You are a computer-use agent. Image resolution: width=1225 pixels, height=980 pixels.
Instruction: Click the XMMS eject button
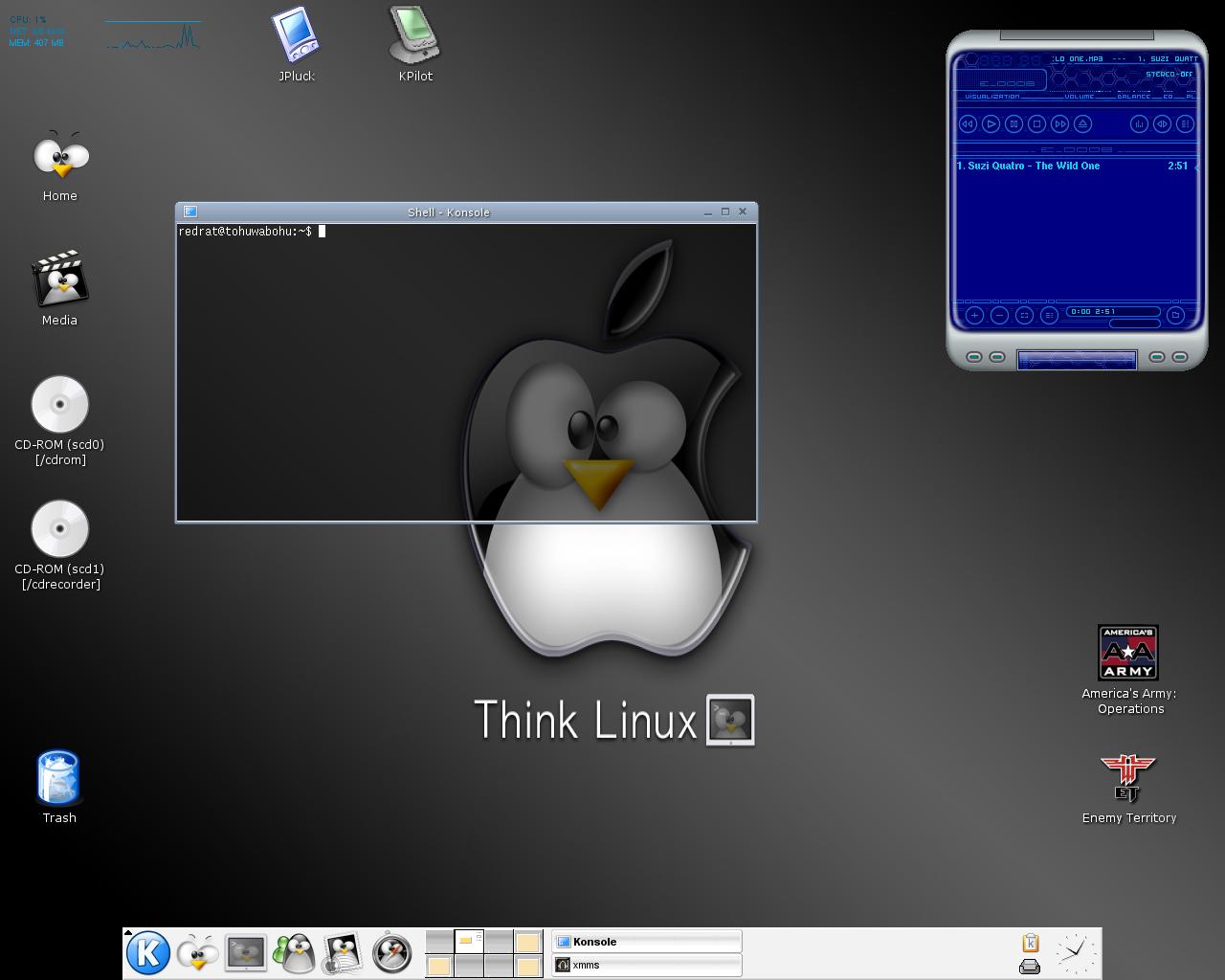point(1082,123)
